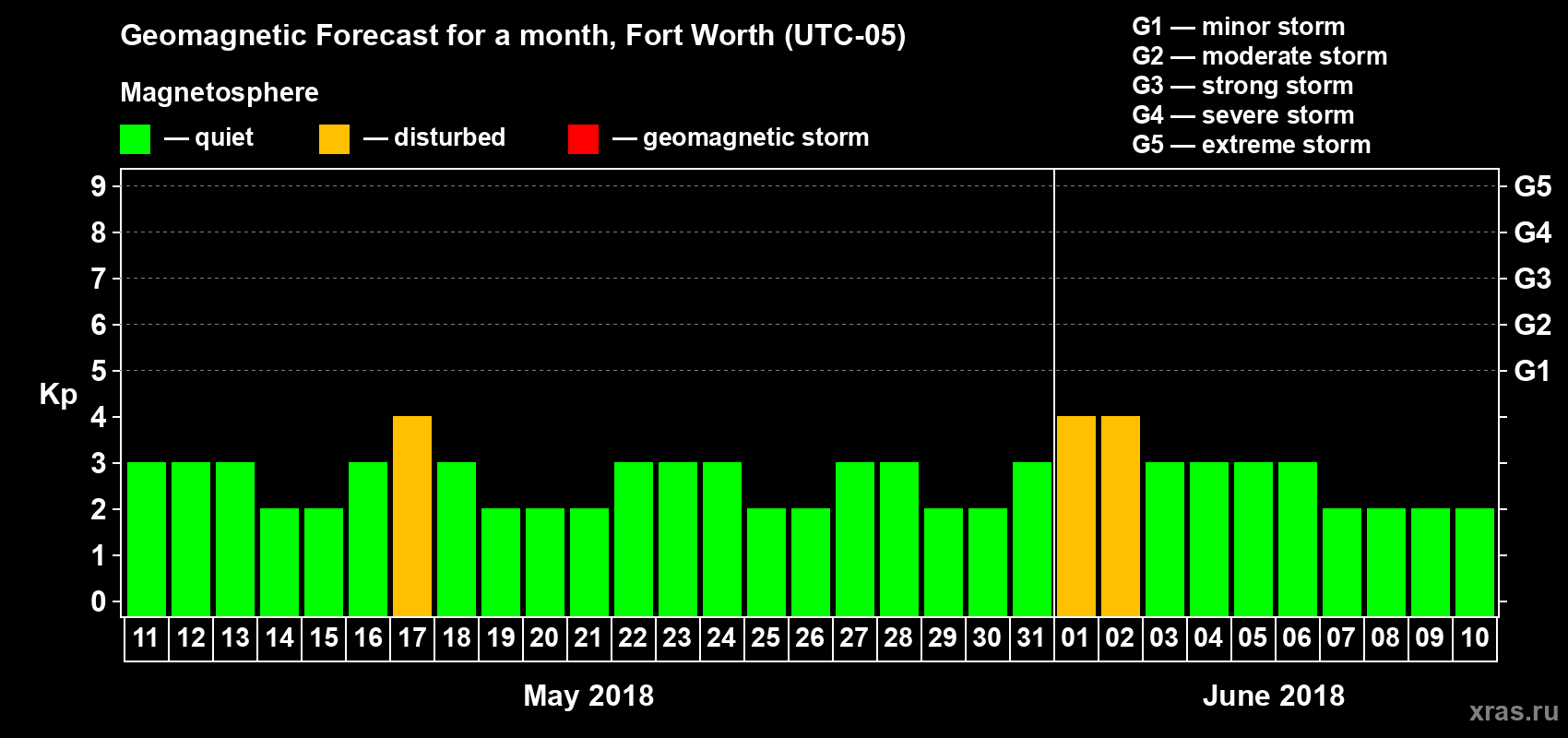Click the right-axis G2 label
Image resolution: width=1568 pixels, height=738 pixels.
pos(1533,325)
